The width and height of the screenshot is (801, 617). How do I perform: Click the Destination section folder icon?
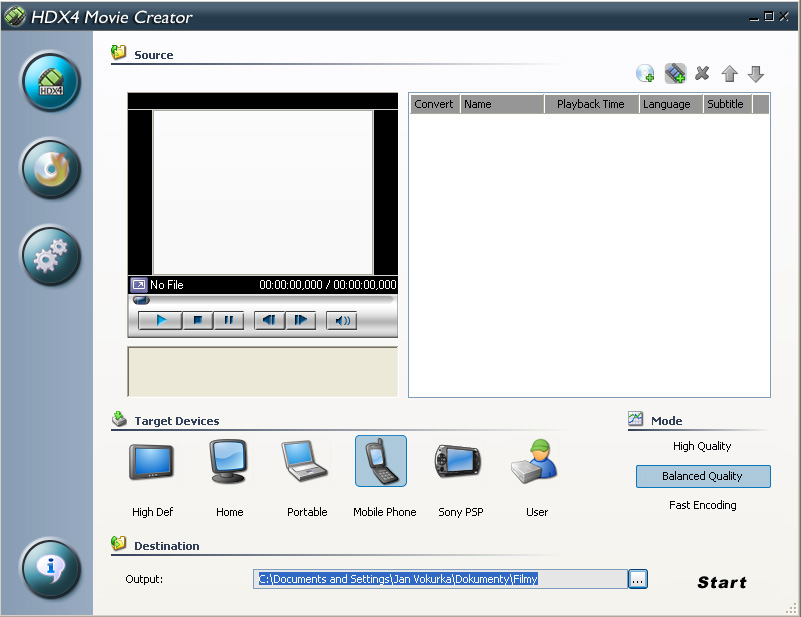119,543
